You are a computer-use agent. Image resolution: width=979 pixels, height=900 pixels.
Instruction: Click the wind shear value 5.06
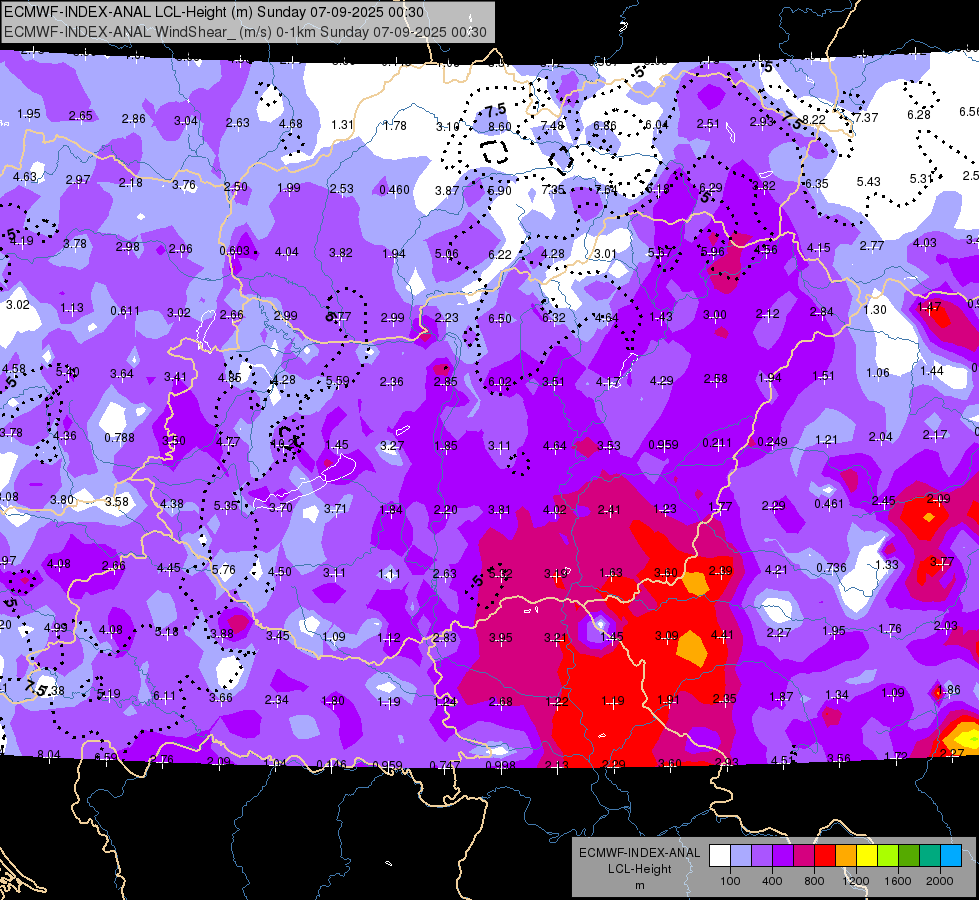pos(446,254)
